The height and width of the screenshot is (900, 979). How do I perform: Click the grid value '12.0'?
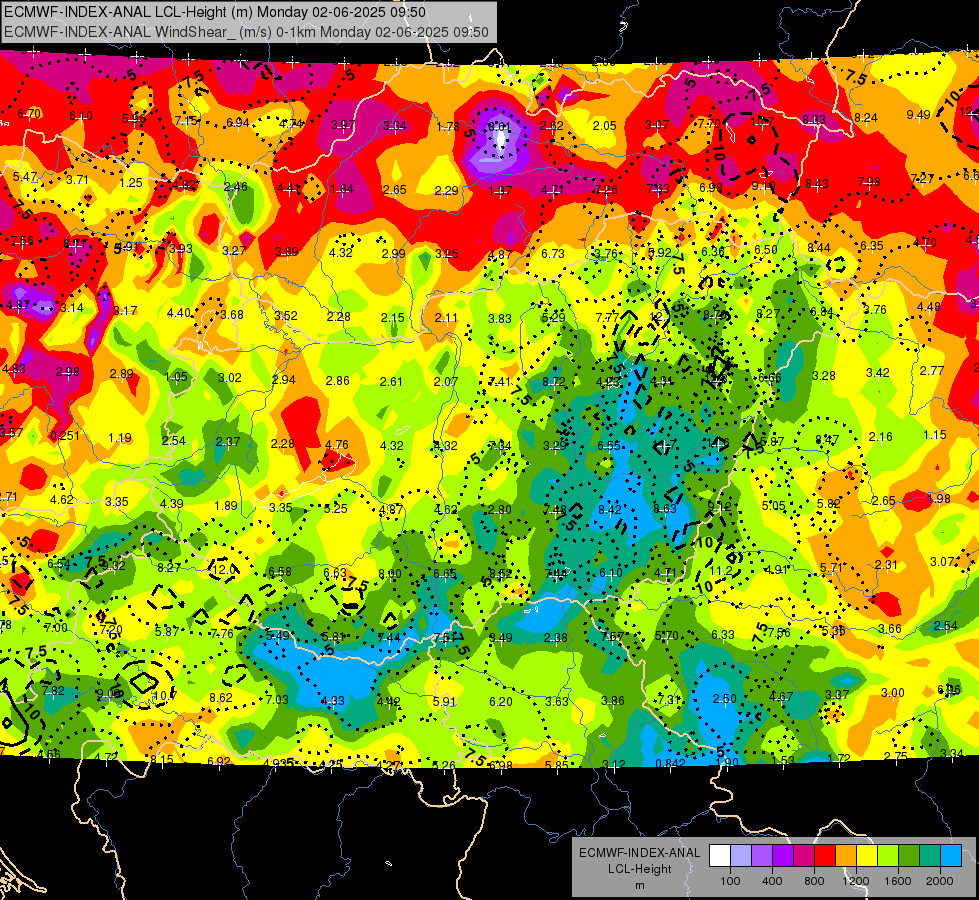(x=224, y=570)
